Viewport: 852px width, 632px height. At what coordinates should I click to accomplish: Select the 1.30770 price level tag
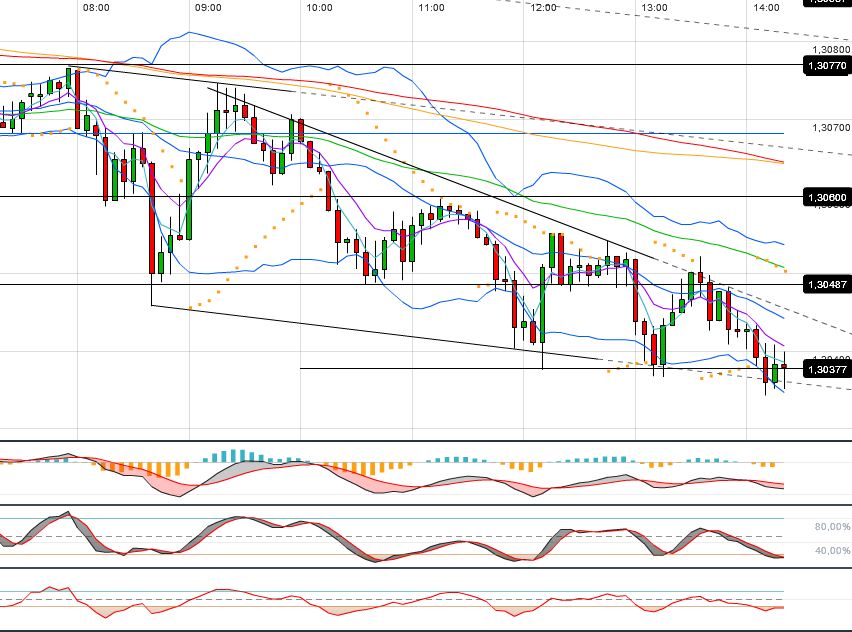coord(824,66)
